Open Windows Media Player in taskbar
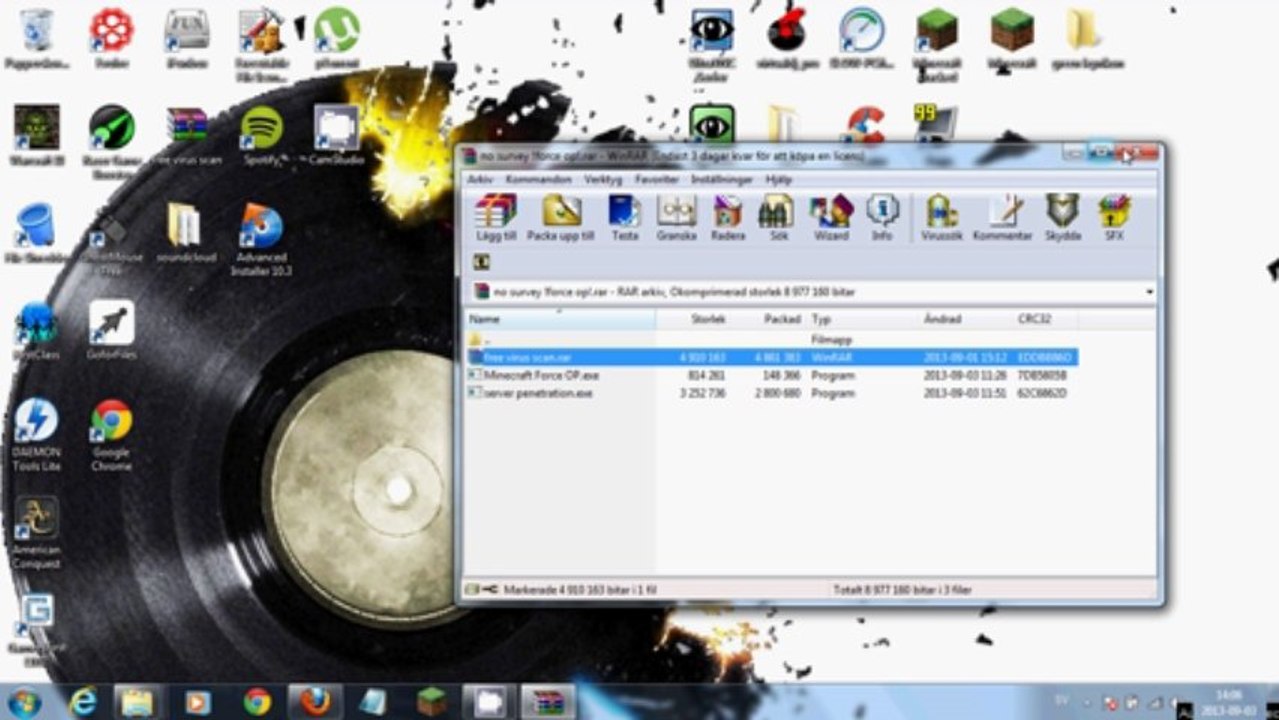Screen dimensions: 1279x720 198,703
